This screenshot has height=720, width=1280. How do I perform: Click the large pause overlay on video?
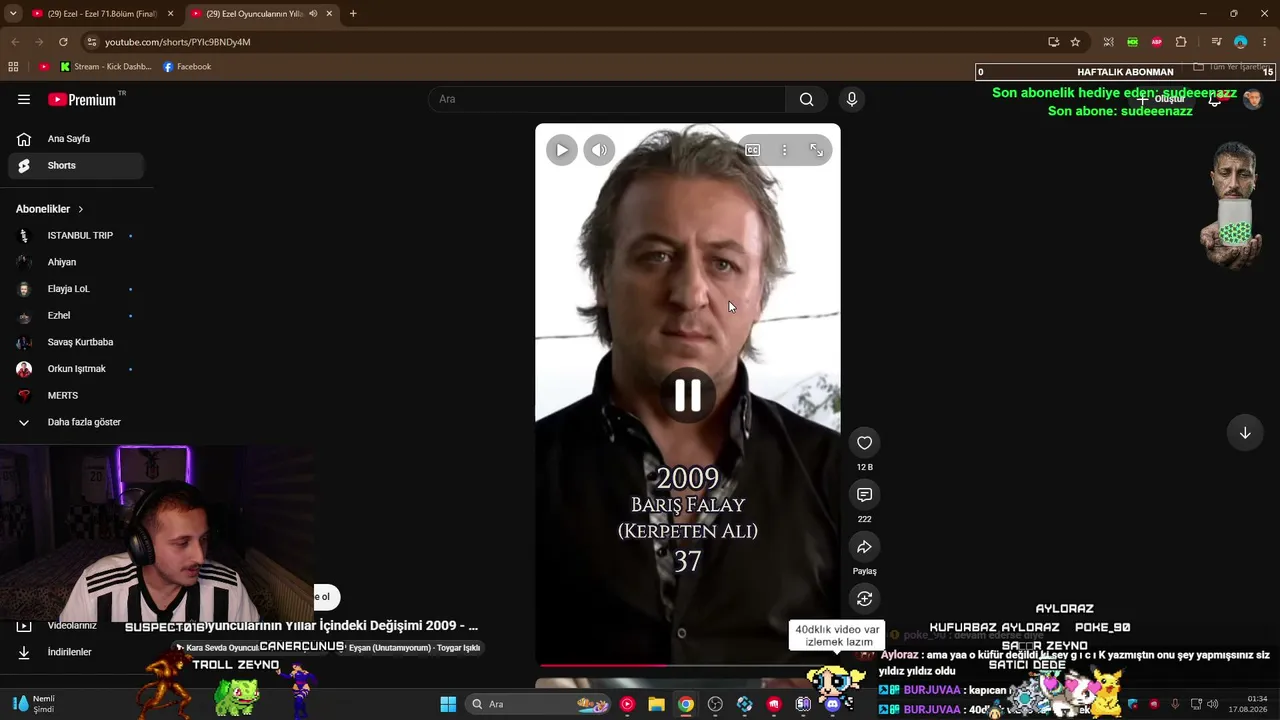pyautogui.click(x=688, y=395)
